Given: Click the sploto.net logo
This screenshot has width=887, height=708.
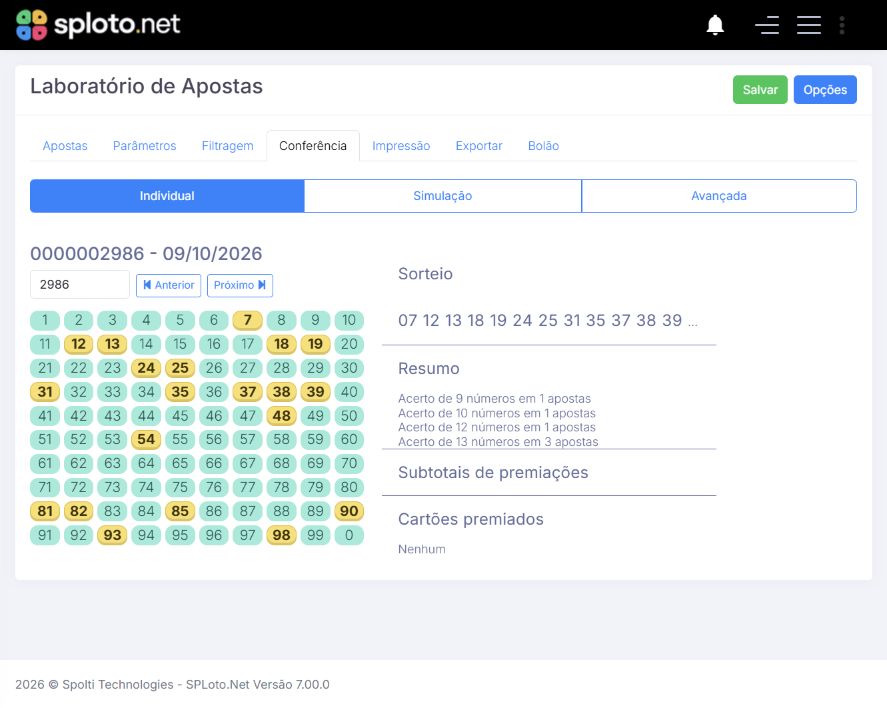Looking at the screenshot, I should pos(98,25).
